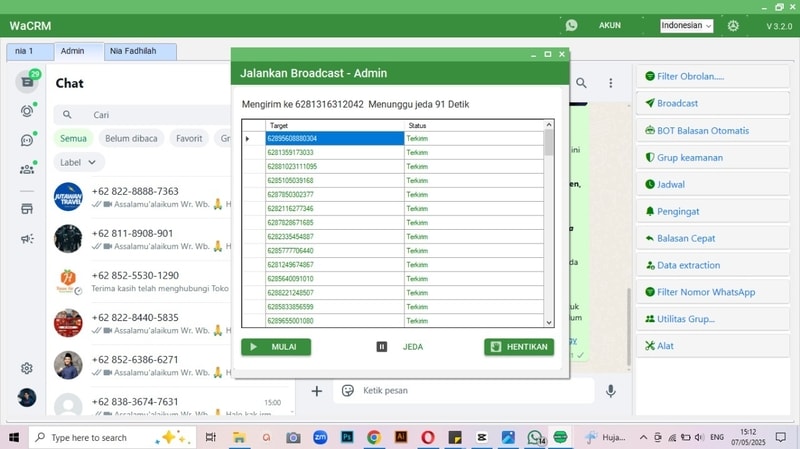Screen dimensions: 800x449
Task: Click the Status column header
Action: click(474, 126)
